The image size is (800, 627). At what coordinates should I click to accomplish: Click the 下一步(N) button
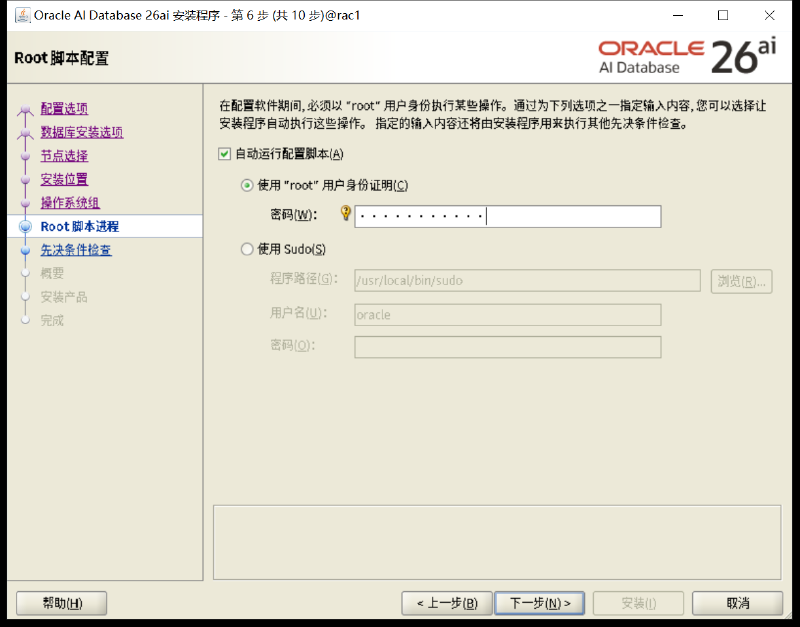point(540,604)
